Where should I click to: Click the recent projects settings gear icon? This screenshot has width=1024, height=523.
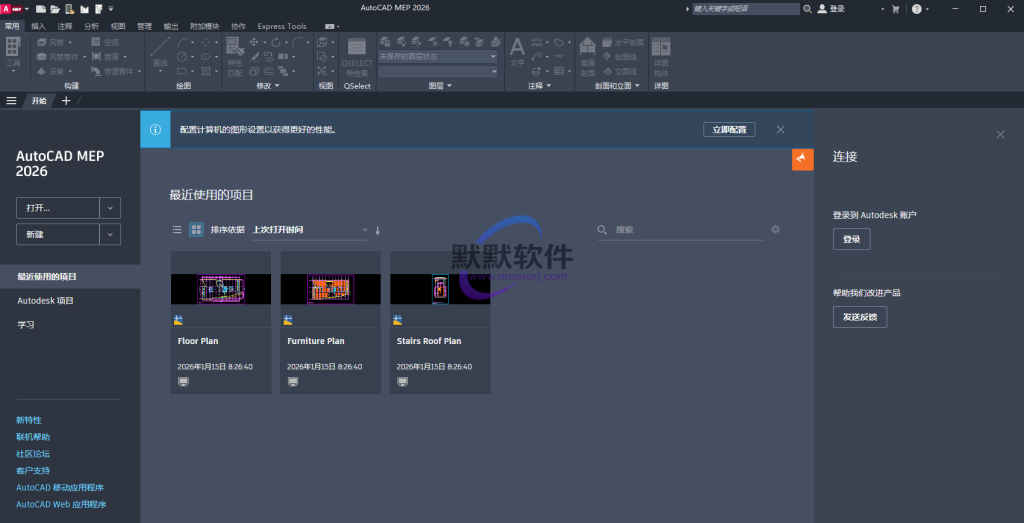(775, 230)
